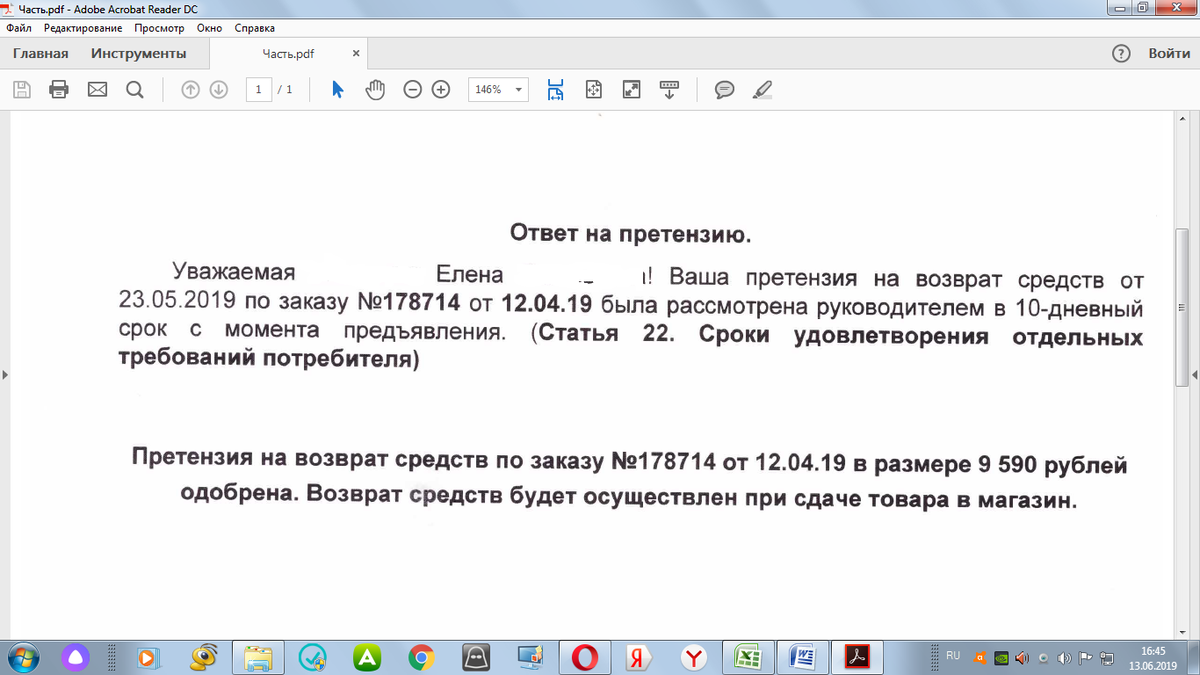
Task: Click the page number field showing 1
Action: [258, 90]
